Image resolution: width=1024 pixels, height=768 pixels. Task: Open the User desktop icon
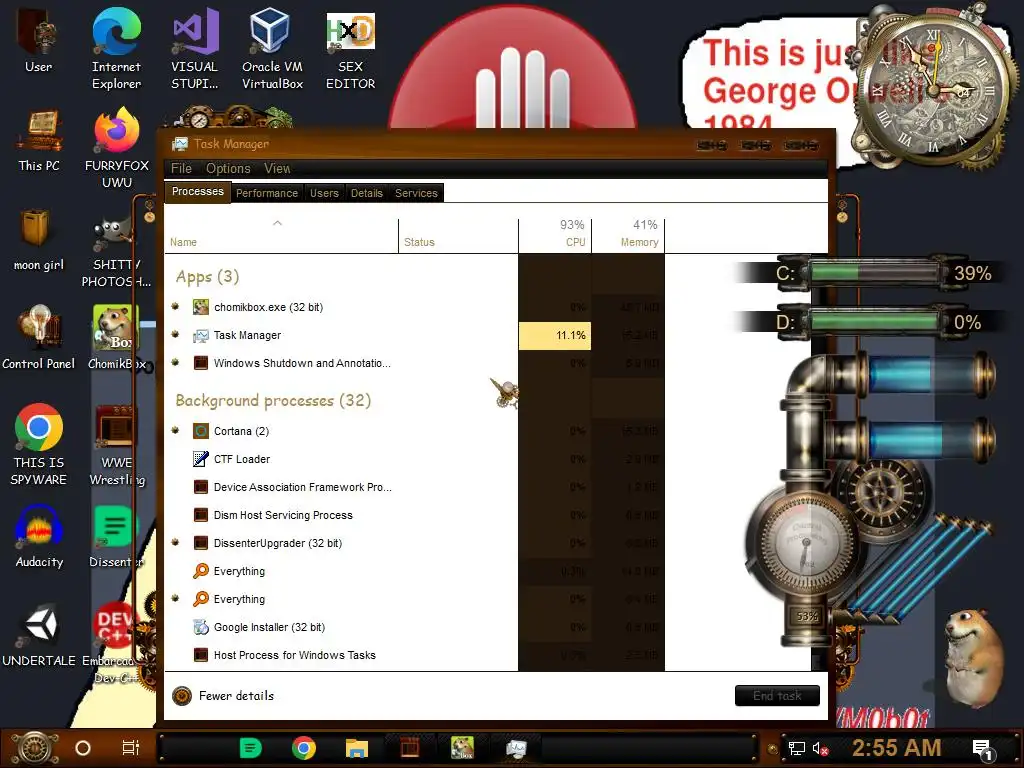(x=38, y=40)
